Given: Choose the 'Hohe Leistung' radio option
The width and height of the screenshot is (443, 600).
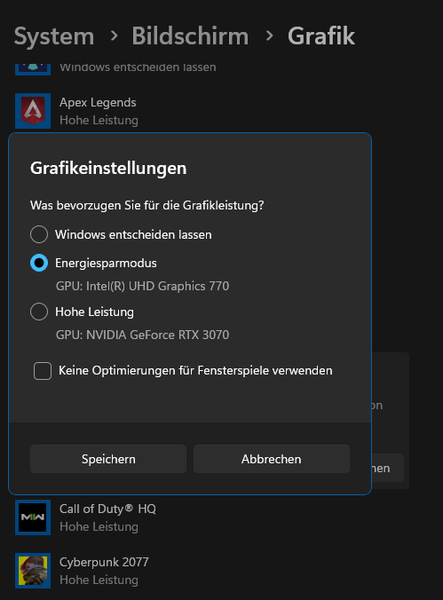Looking at the screenshot, I should pyautogui.click(x=39, y=311).
